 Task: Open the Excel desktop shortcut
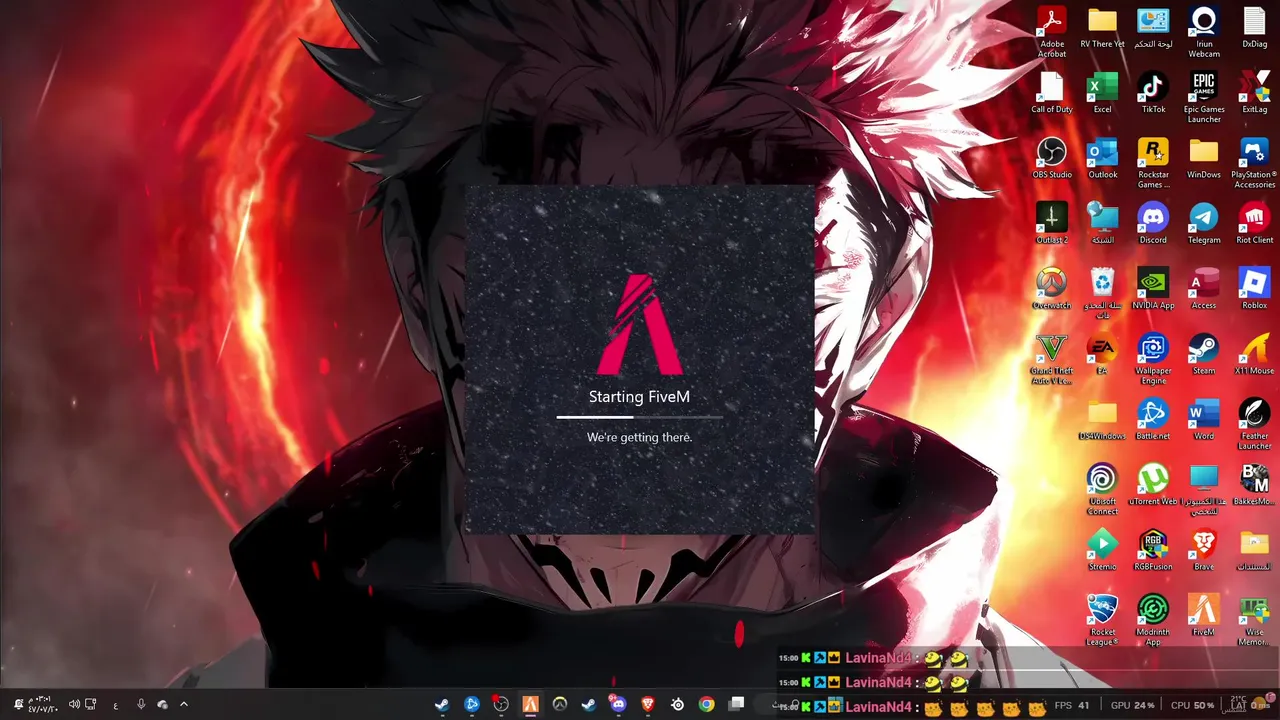(x=1102, y=94)
